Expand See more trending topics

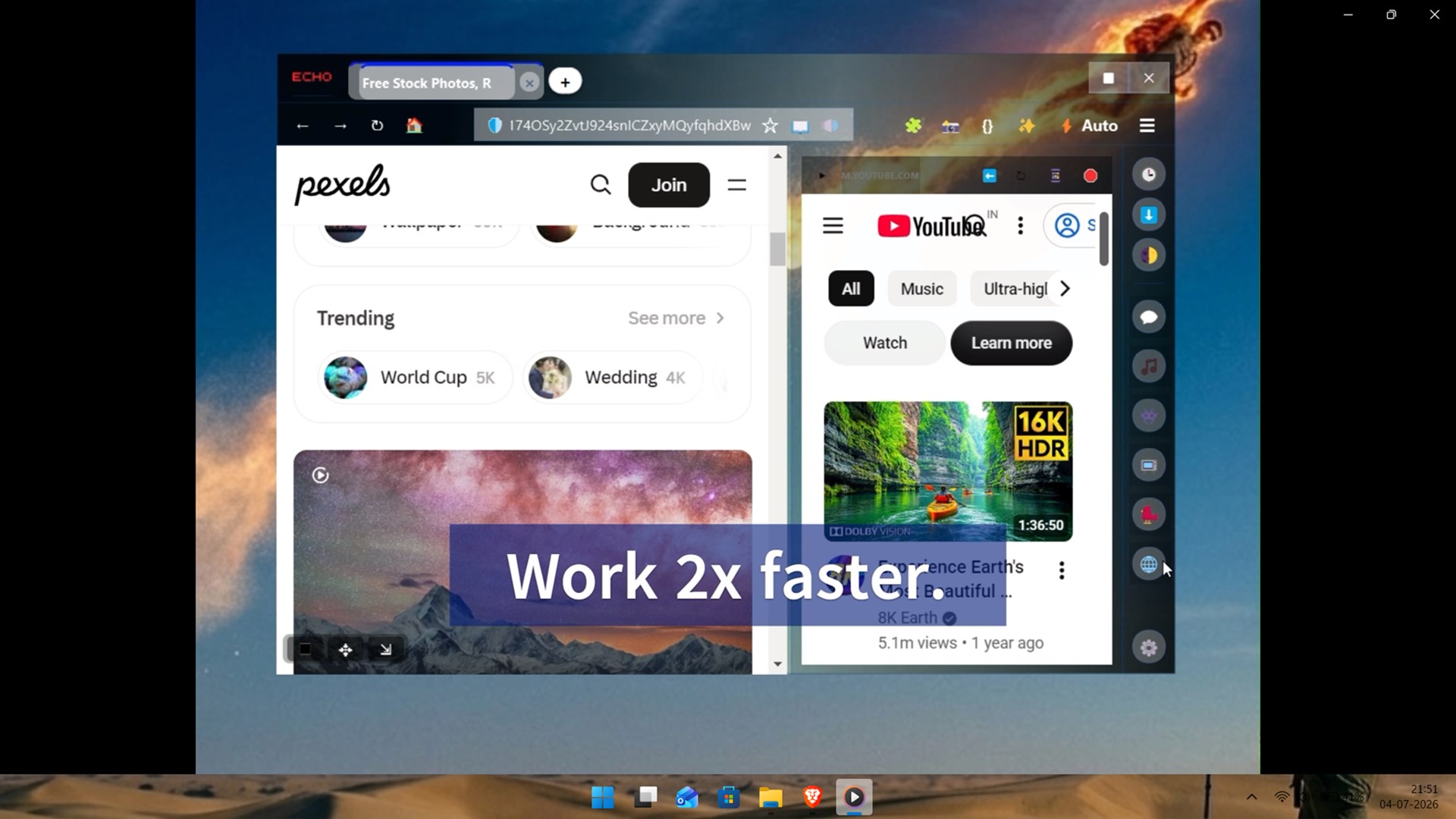(676, 318)
